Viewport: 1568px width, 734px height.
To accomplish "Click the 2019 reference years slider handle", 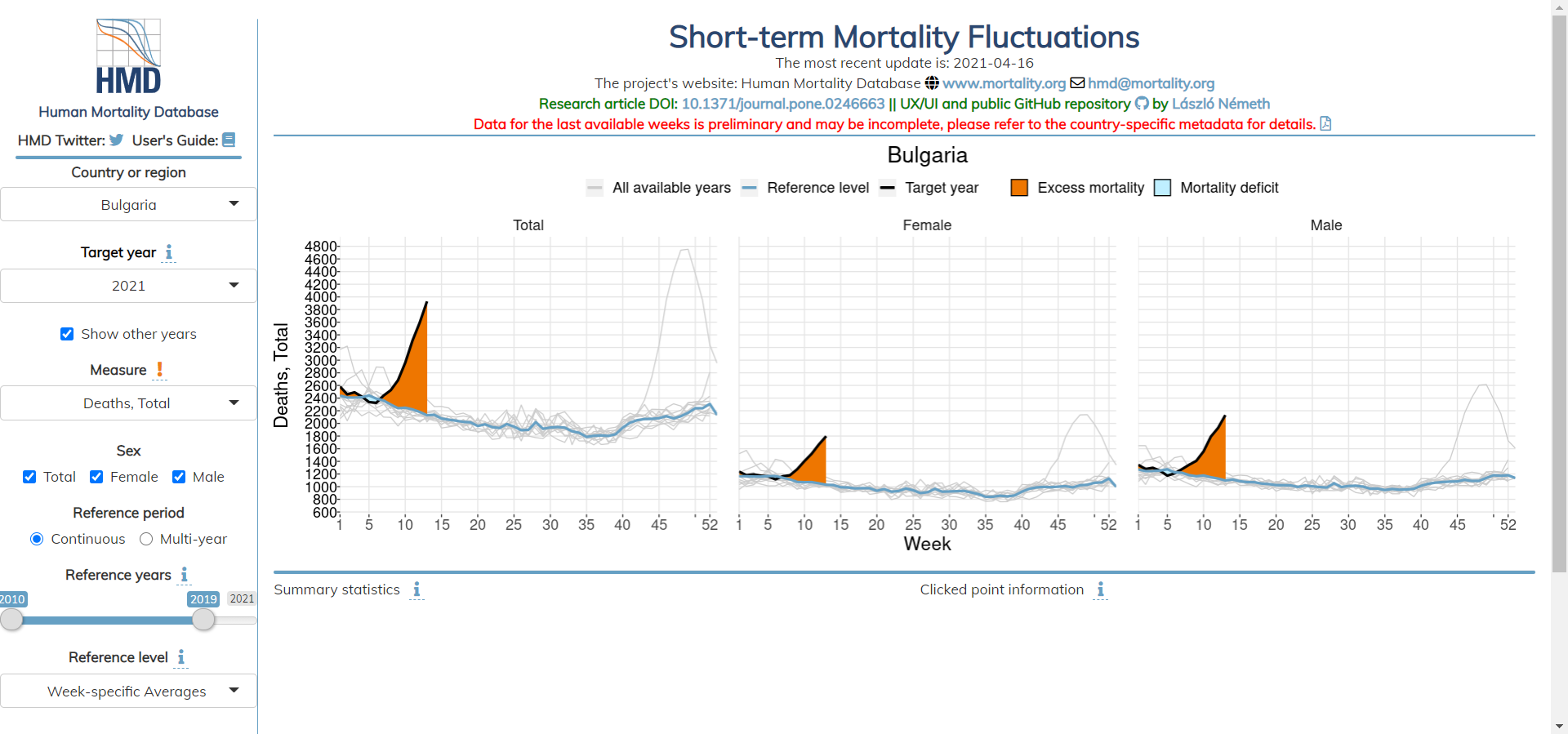I will click(x=203, y=620).
